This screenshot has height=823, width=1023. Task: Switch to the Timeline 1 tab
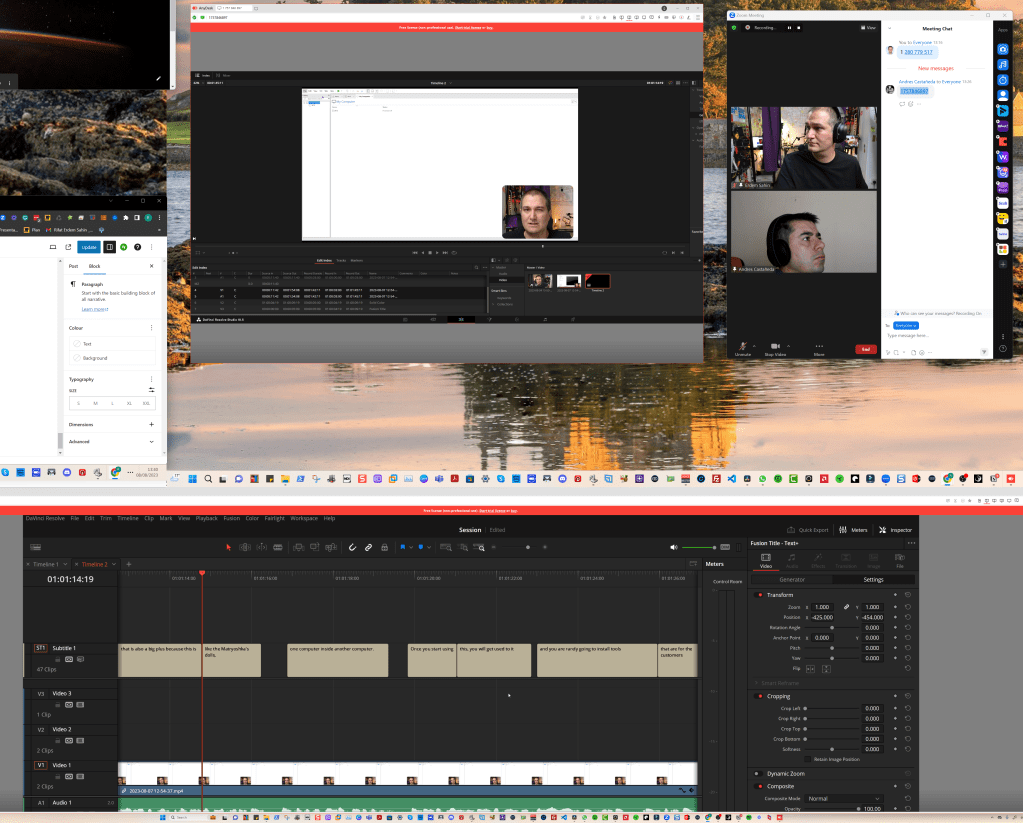tap(46, 564)
